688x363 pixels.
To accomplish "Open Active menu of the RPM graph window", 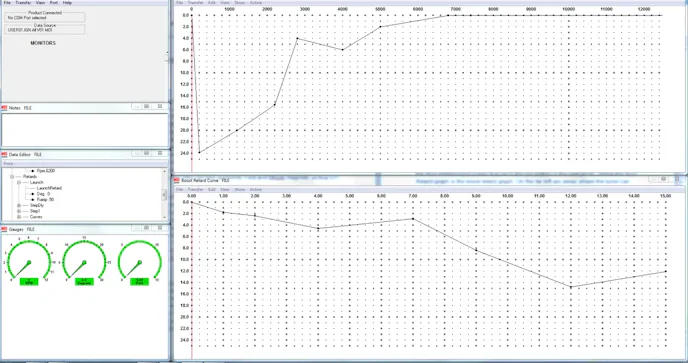I will (x=256, y=3).
